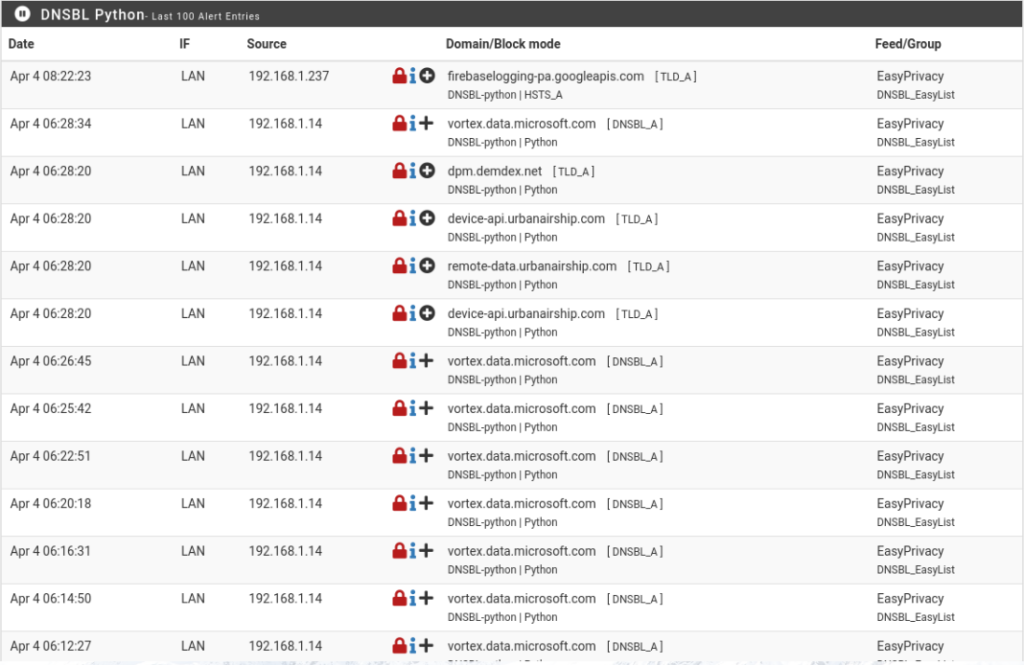This screenshot has height=665, width=1024.
Task: Click the red lock on the 06:28:34 row
Action: 400,123
